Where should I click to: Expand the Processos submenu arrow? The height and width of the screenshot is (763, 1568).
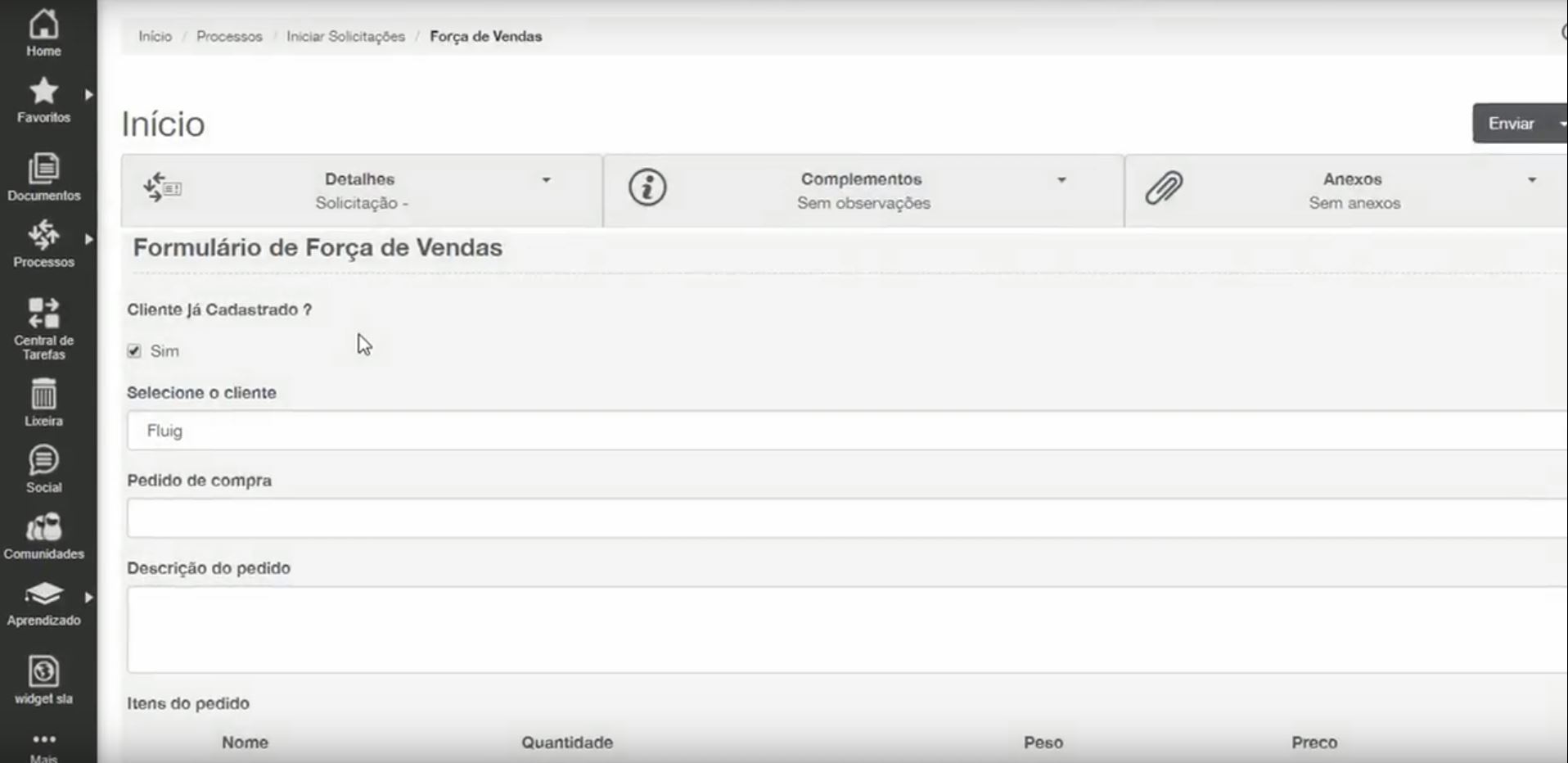pos(88,239)
